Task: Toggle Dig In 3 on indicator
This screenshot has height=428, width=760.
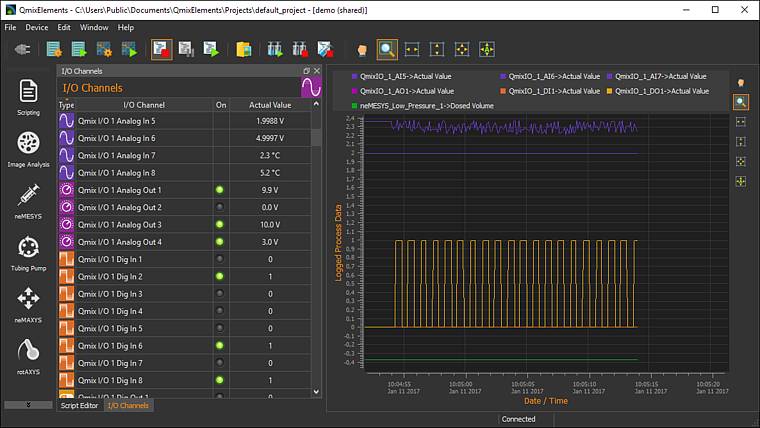Action: 220,294
